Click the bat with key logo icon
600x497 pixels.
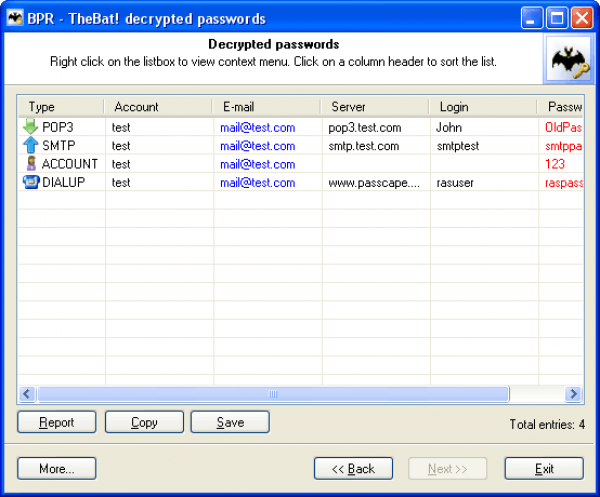click(568, 59)
